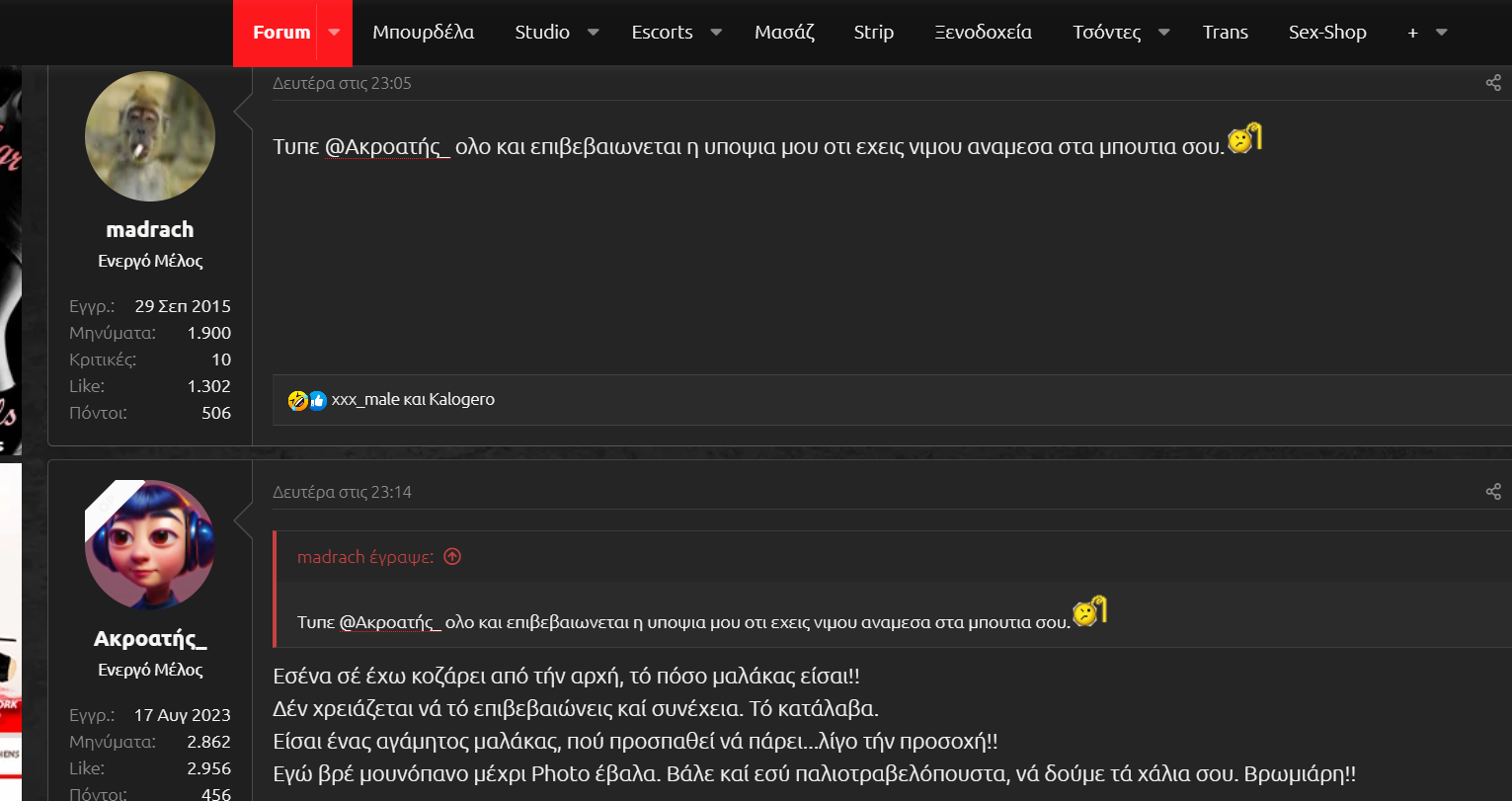This screenshot has width=1512, height=801.
Task: Click share icon on the 23:14 post
Action: tap(1492, 491)
